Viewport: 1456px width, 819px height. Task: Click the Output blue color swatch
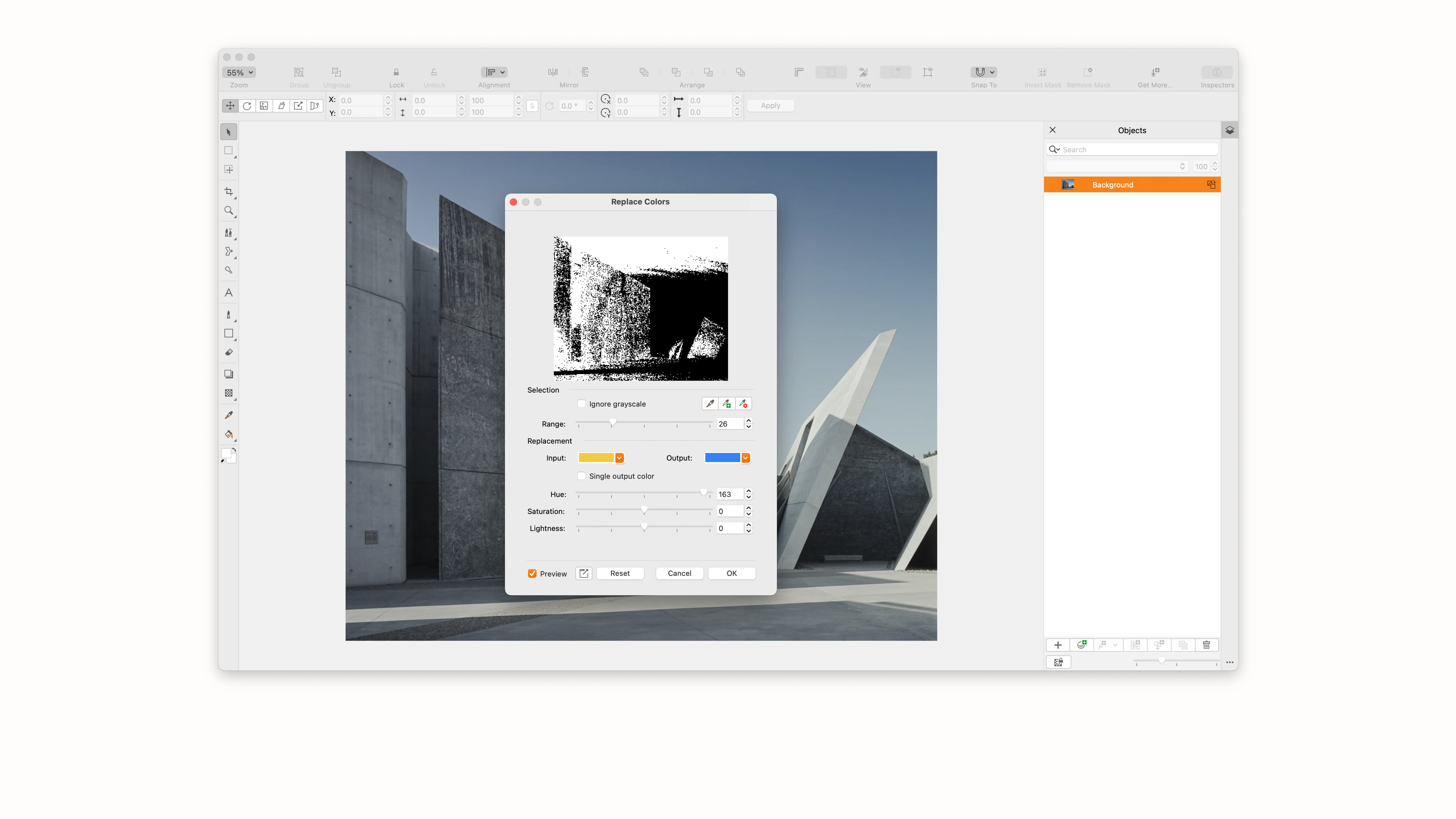722,458
